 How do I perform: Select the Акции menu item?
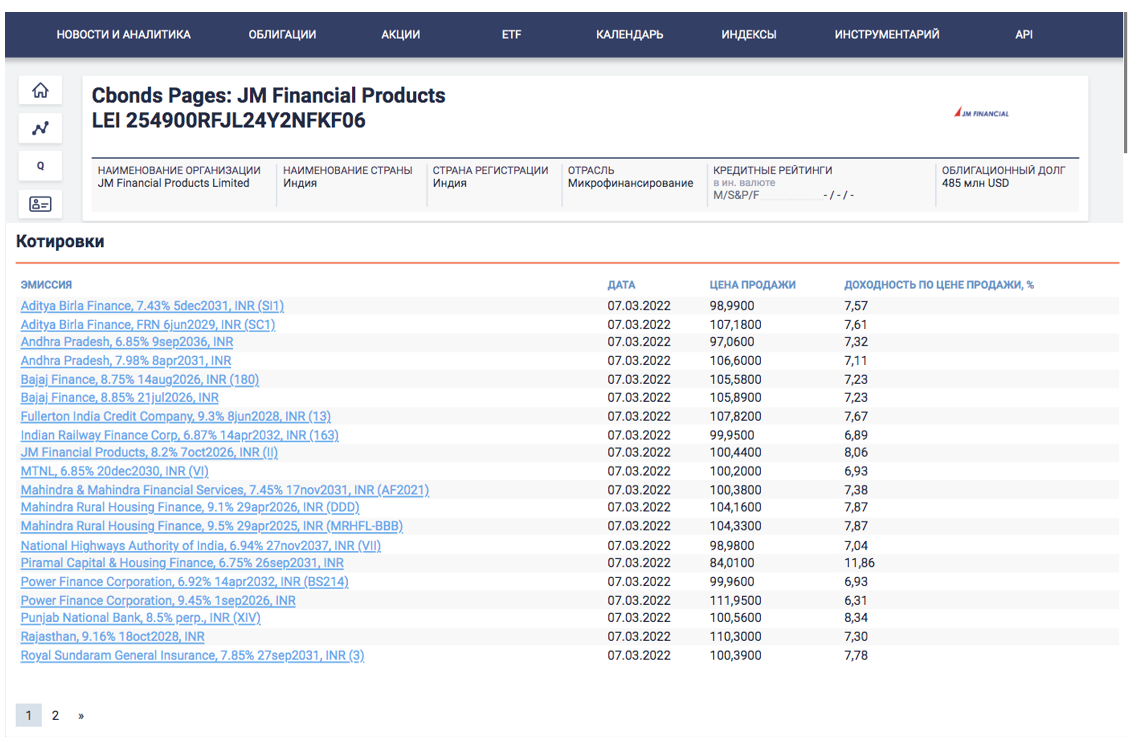click(x=400, y=35)
